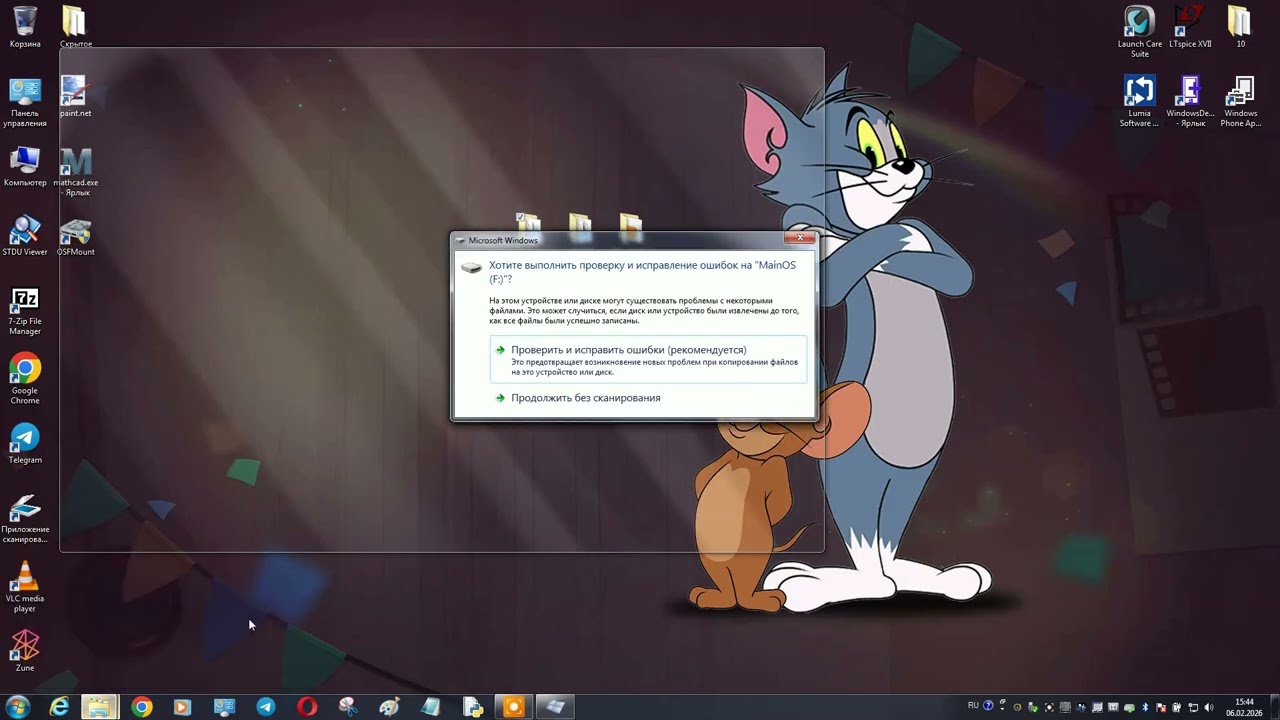Select the Приложение сканирования desktop icon
The height and width of the screenshot is (720, 1280).
(25, 518)
